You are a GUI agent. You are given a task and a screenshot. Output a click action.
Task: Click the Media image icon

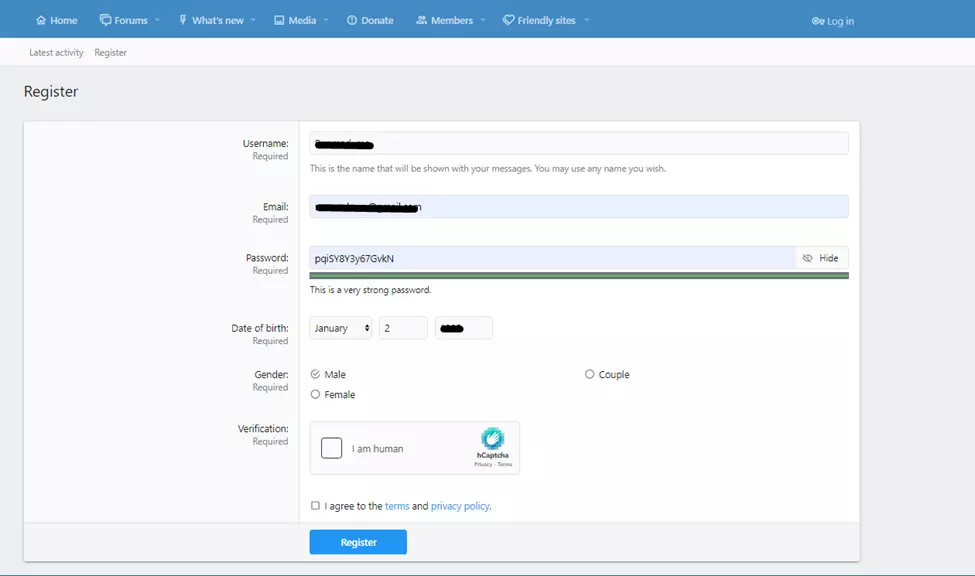[x=279, y=21]
